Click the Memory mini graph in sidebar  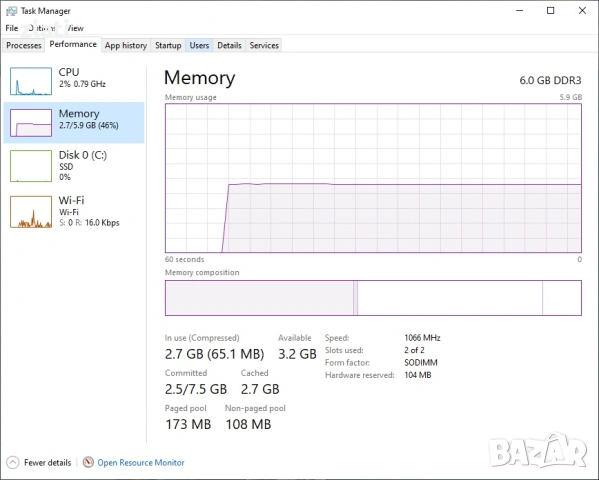[31, 123]
